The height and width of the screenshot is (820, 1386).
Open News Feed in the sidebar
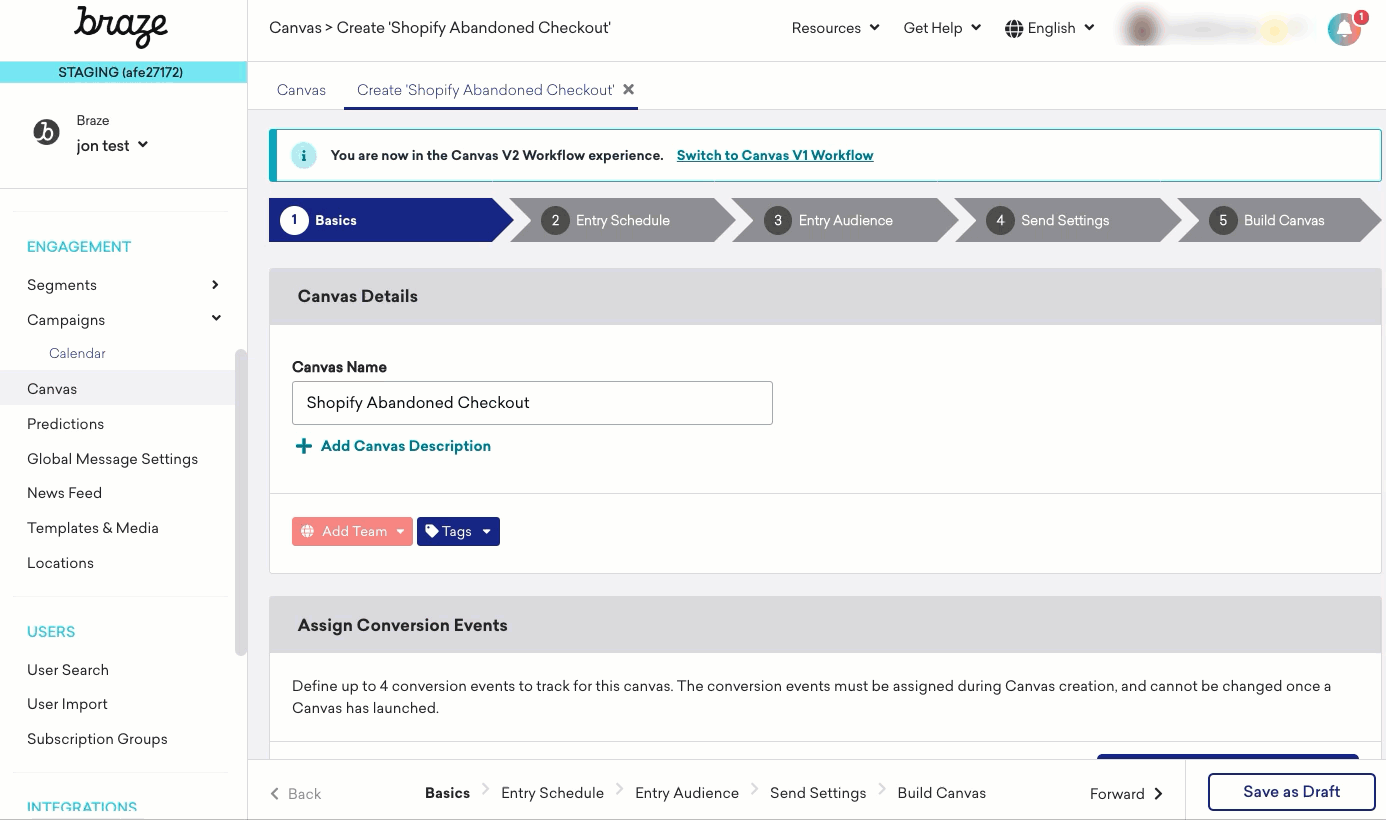pos(64,493)
